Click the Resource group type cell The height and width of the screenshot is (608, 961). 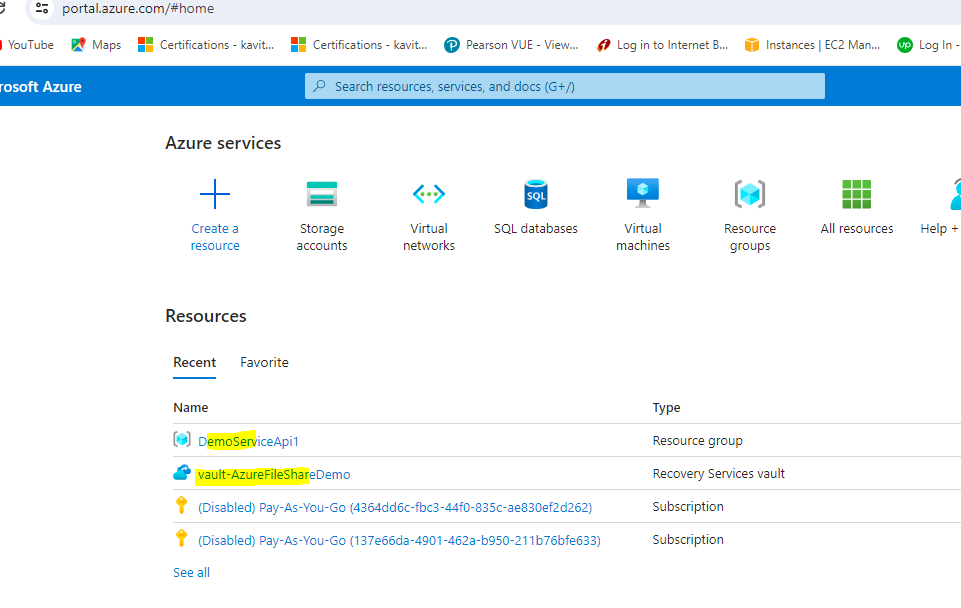coord(697,441)
